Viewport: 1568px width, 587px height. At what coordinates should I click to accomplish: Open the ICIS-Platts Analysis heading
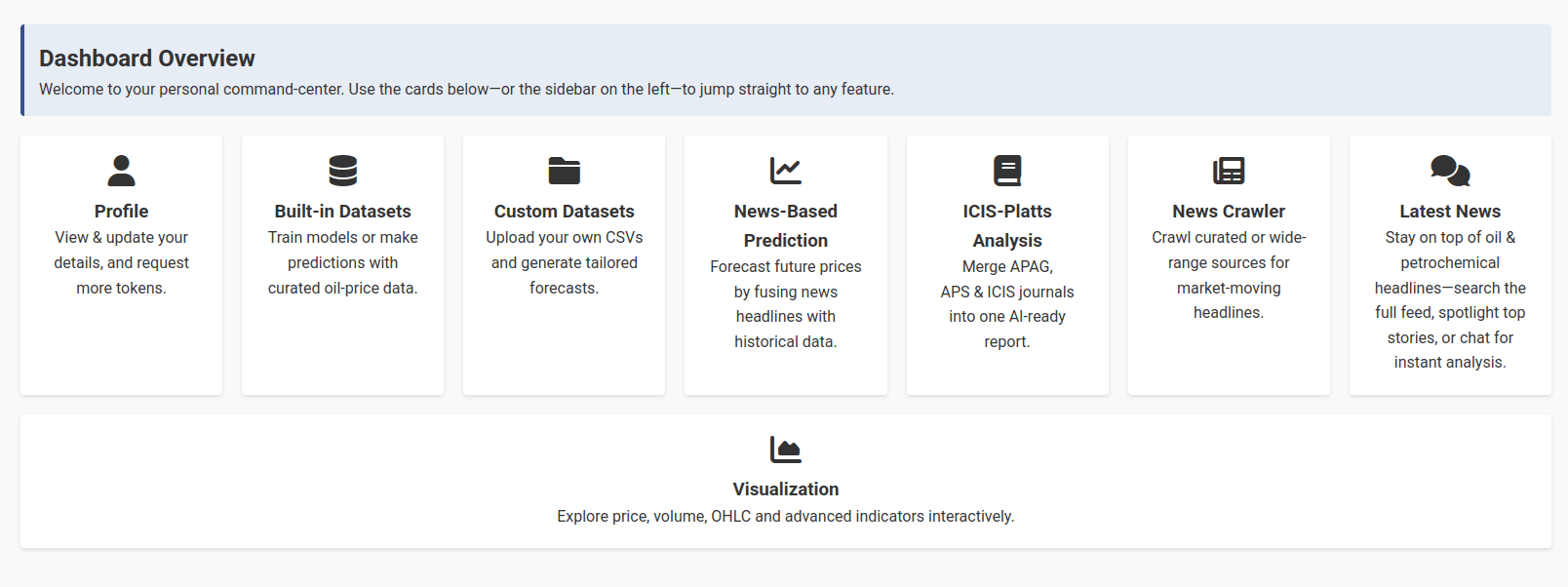click(1007, 226)
